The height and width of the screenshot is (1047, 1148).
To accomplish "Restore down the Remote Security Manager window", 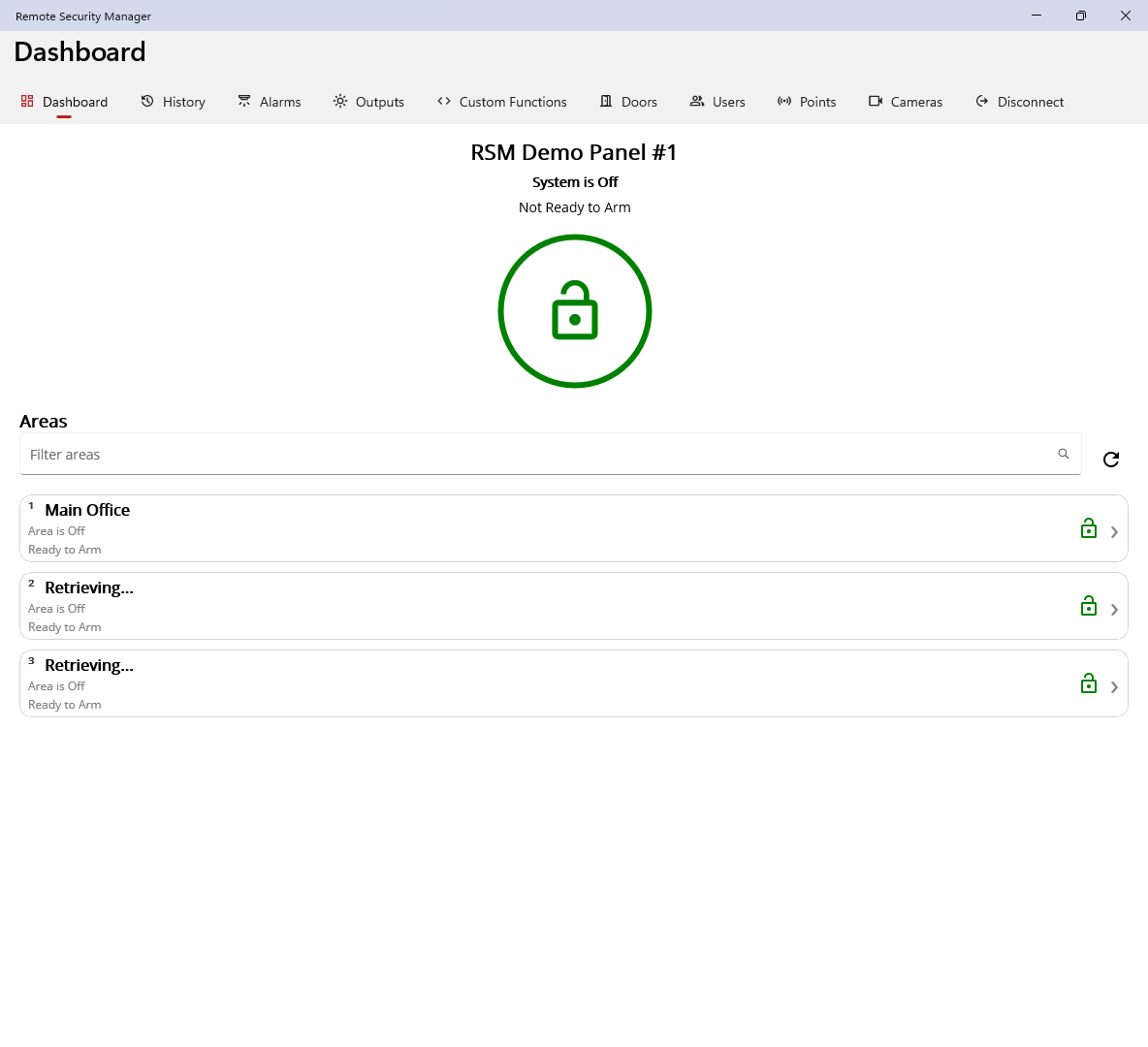I will (x=1081, y=16).
